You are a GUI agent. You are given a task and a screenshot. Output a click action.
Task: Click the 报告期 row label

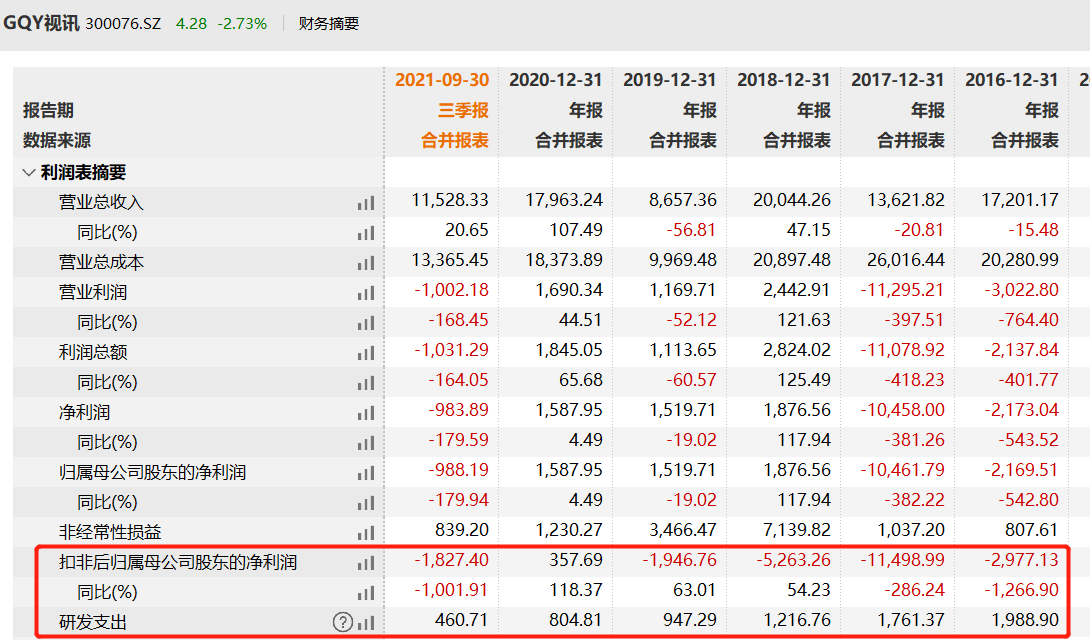(x=48, y=110)
